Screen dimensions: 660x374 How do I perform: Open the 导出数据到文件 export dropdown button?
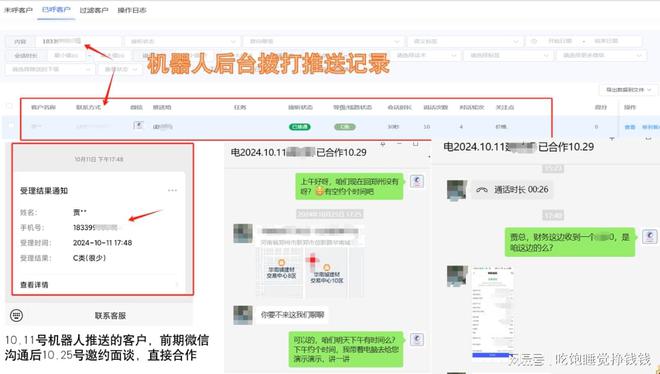coord(628,90)
